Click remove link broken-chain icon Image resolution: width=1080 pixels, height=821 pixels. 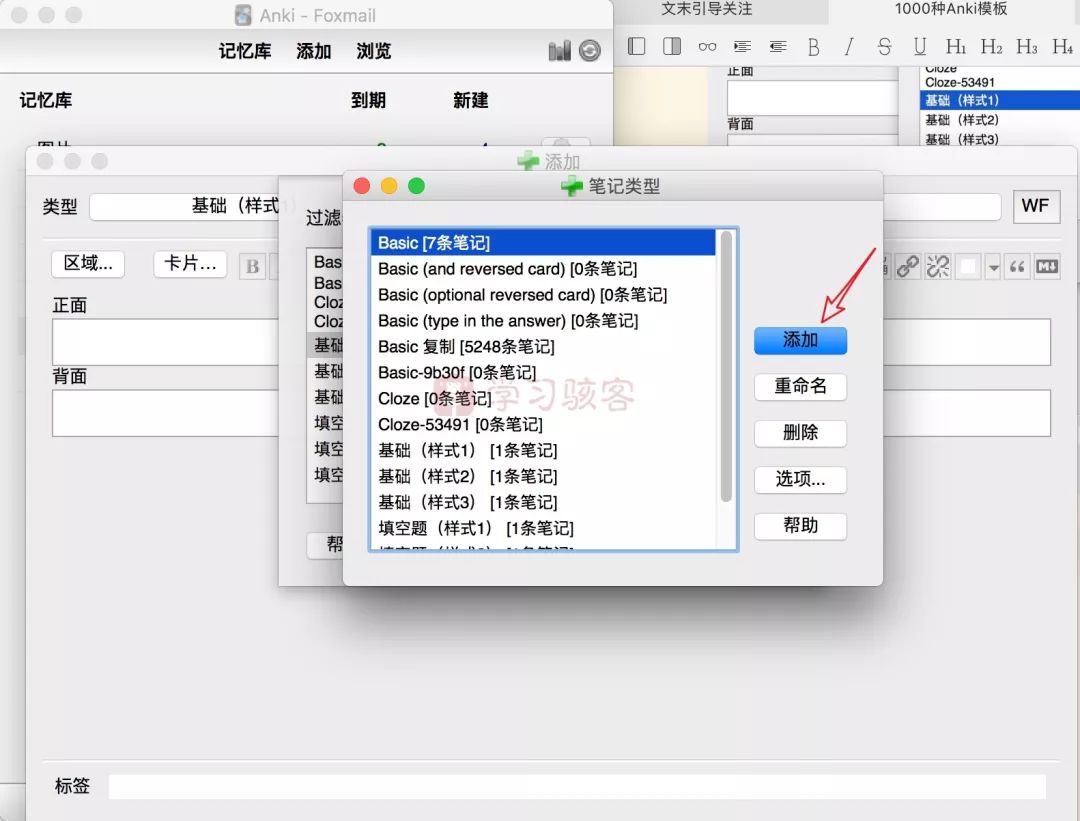[937, 266]
